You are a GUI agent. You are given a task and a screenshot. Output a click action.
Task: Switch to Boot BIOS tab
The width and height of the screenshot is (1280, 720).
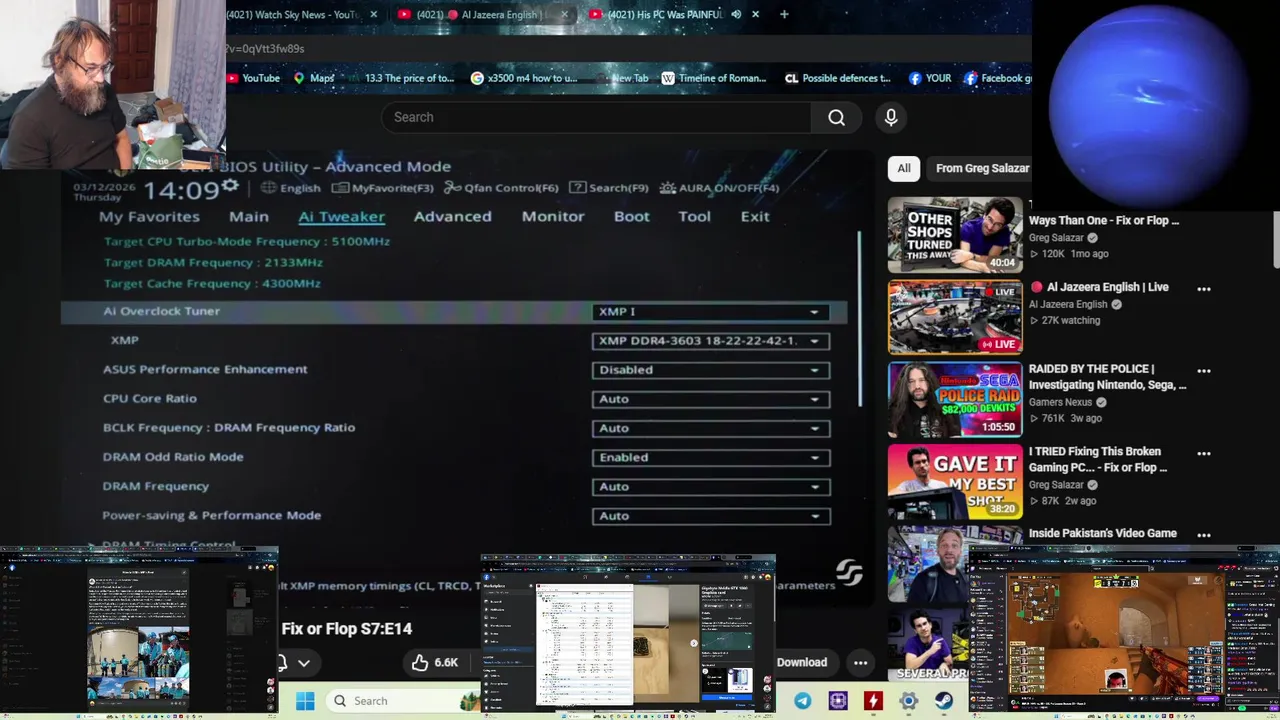click(631, 216)
